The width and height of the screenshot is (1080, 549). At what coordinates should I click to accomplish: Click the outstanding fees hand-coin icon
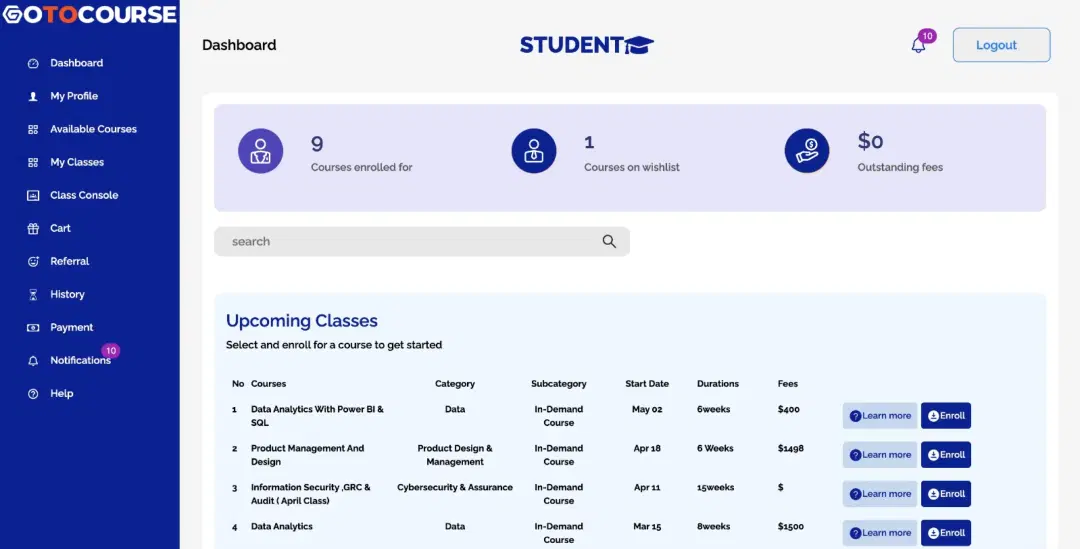806,151
